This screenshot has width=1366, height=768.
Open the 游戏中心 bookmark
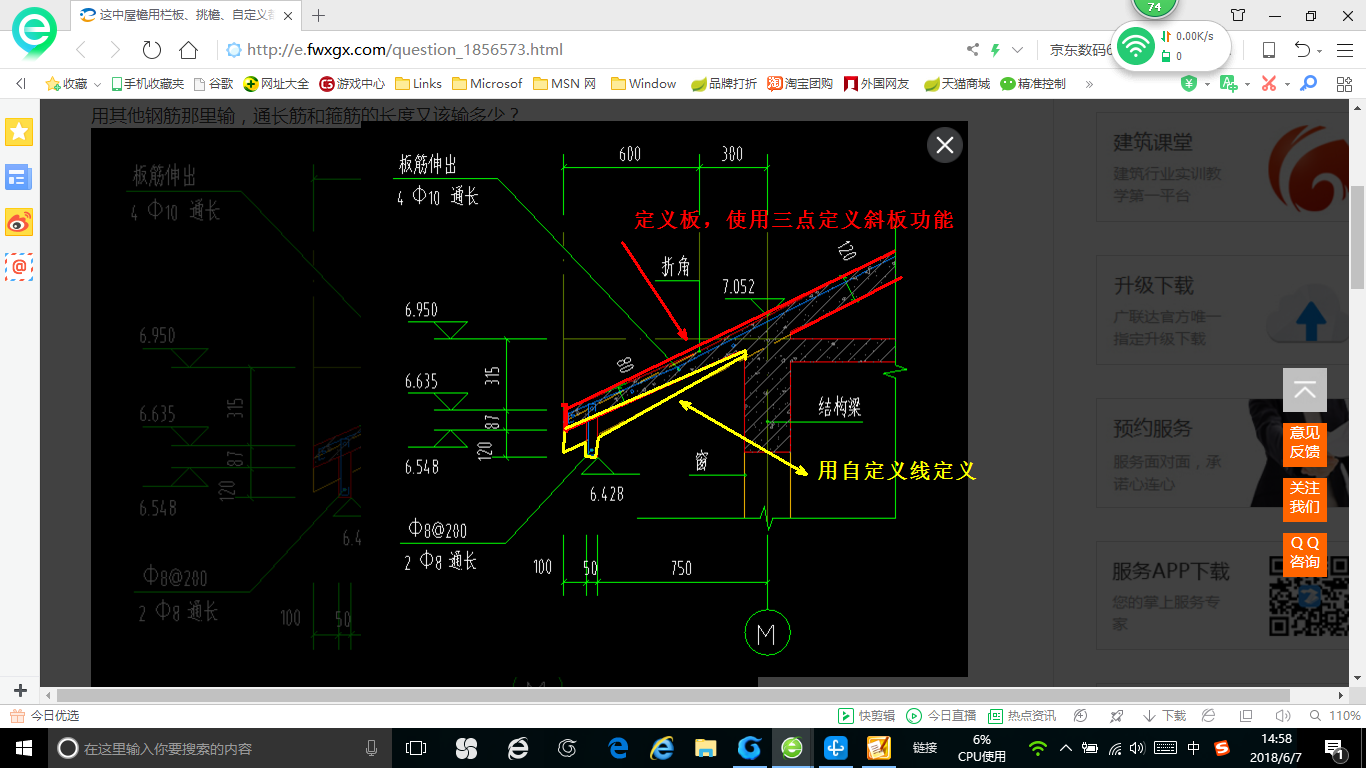click(x=352, y=84)
